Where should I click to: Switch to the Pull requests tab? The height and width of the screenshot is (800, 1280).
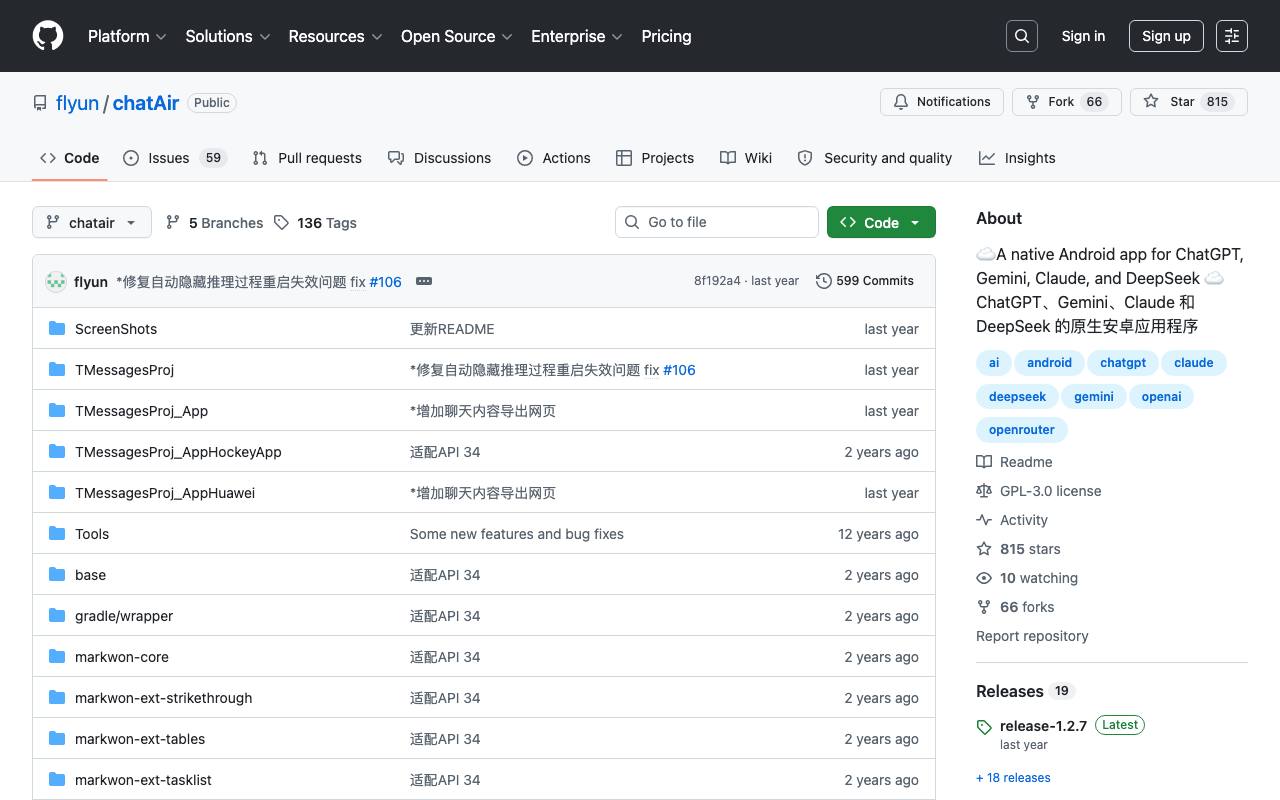click(307, 158)
